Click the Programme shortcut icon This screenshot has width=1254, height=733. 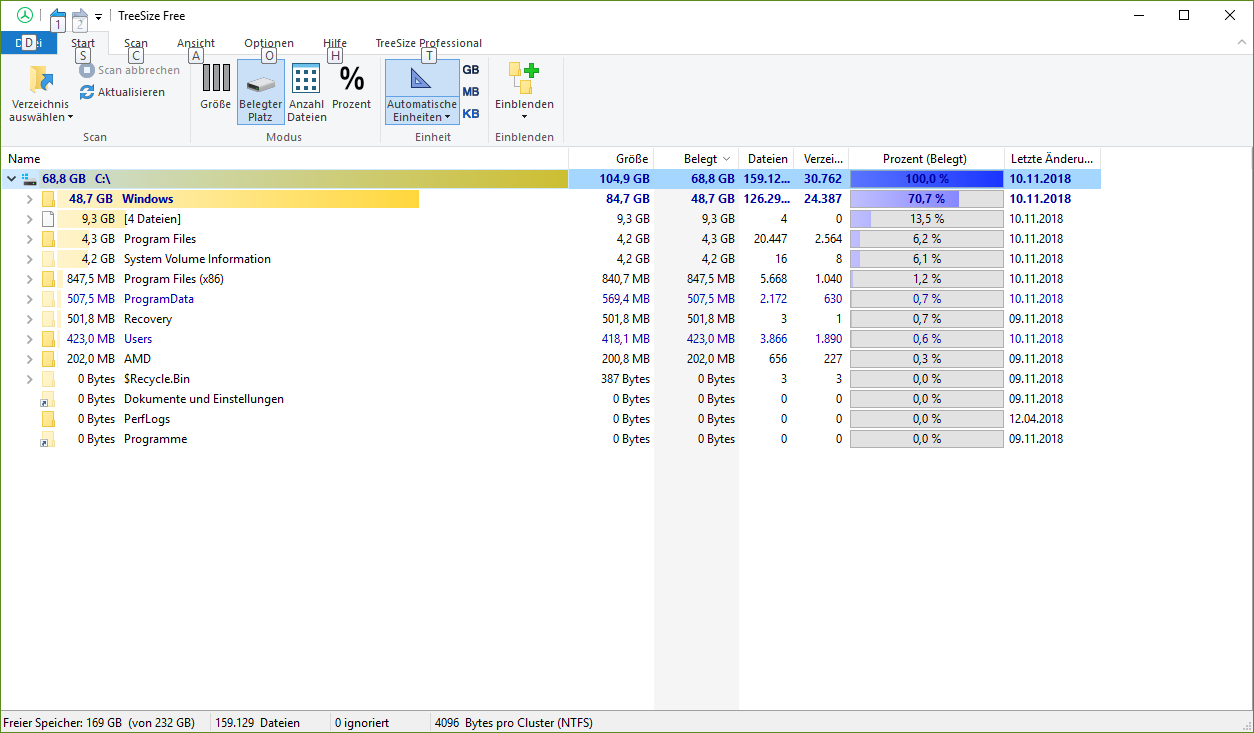click(x=48, y=439)
